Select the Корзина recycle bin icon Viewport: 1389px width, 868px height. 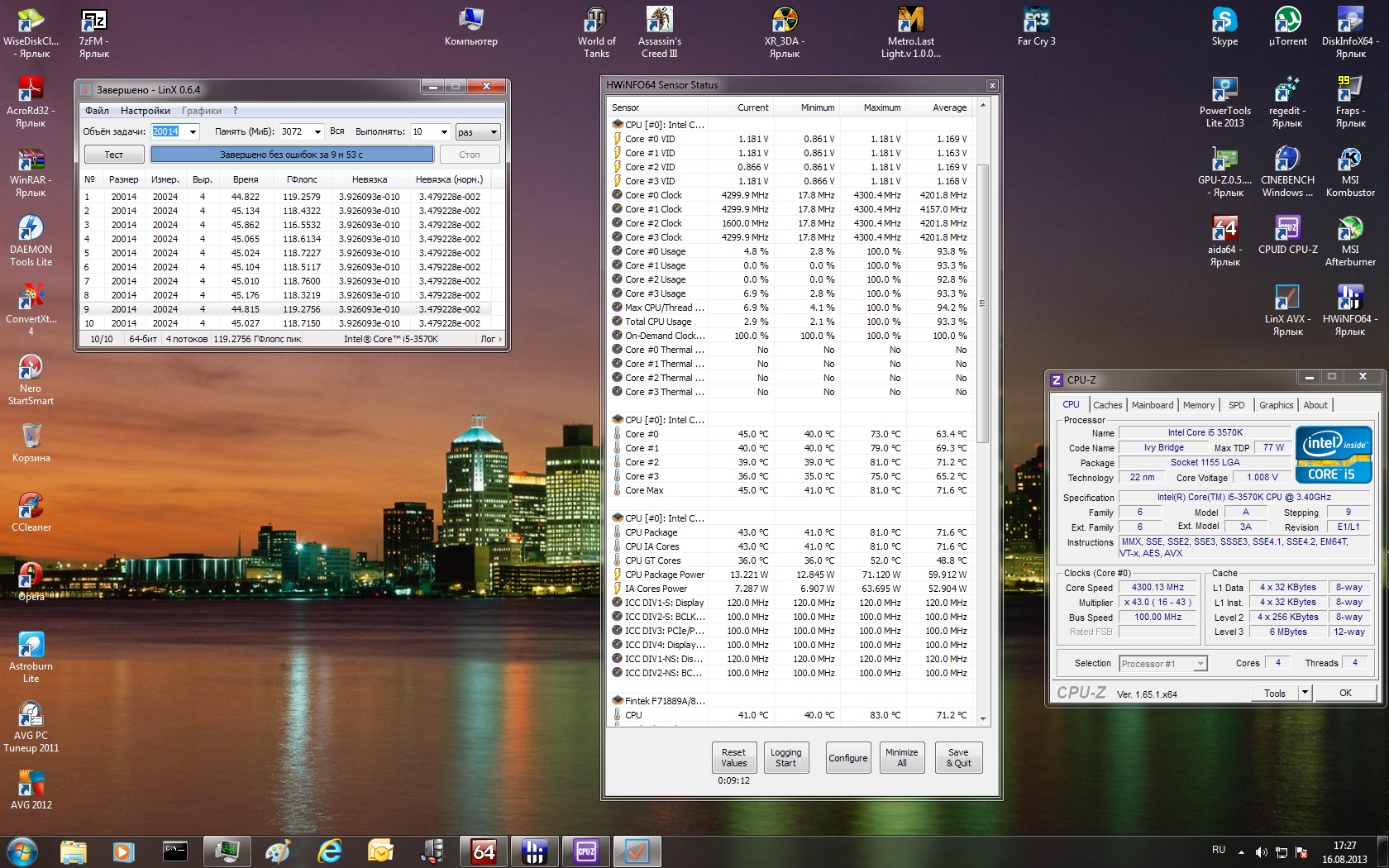31,444
